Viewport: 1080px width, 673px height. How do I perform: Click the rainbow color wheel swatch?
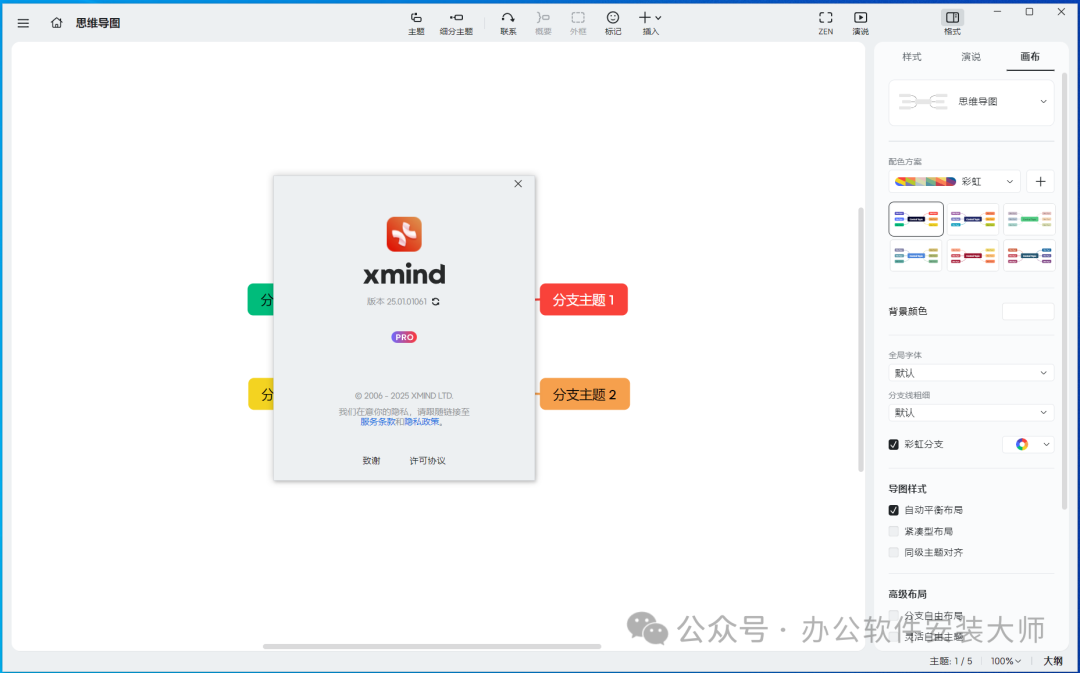[x=1022, y=444]
